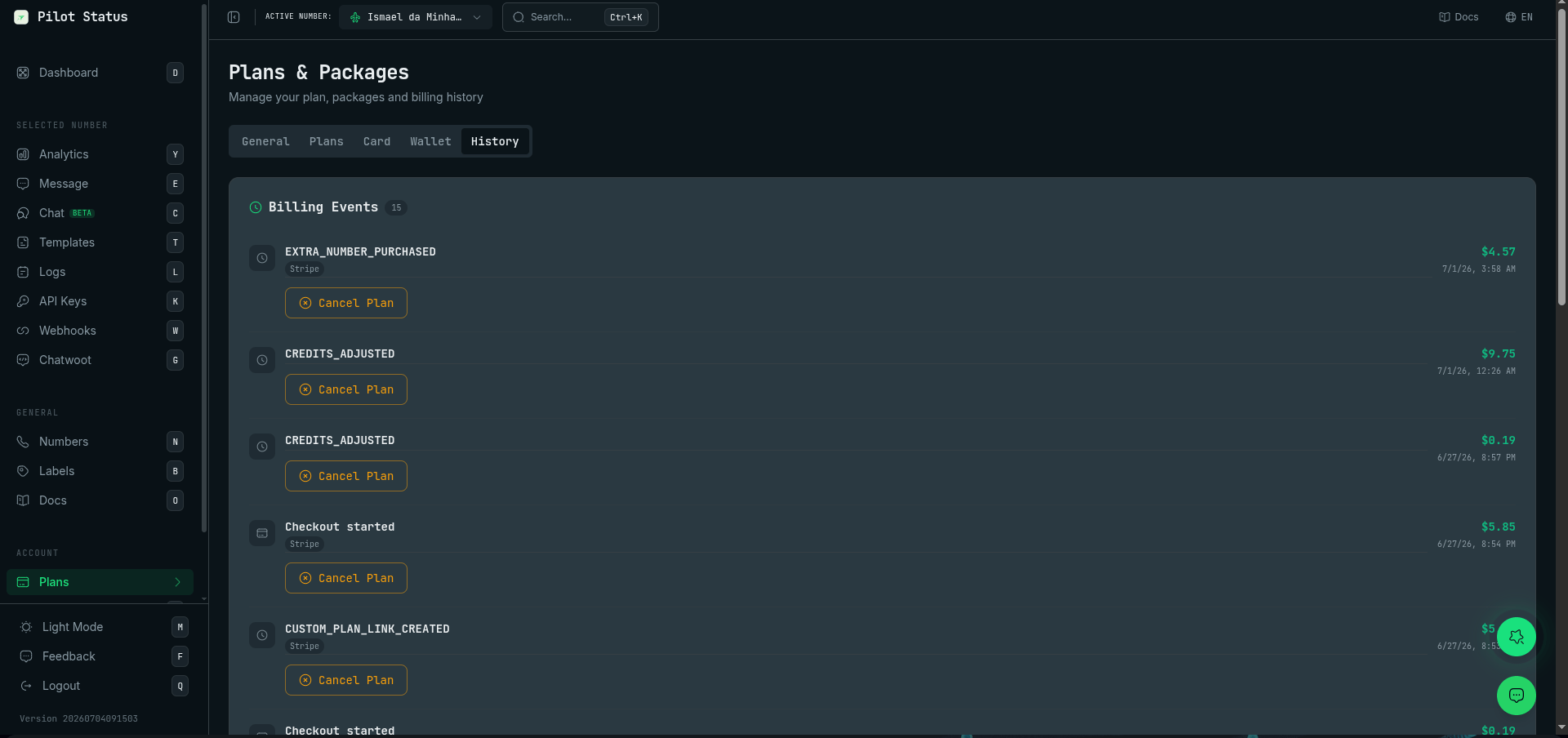Cancel Plan under $9.75 CREDITS_ADJUSTED
This screenshot has width=1568, height=738.
pos(346,389)
